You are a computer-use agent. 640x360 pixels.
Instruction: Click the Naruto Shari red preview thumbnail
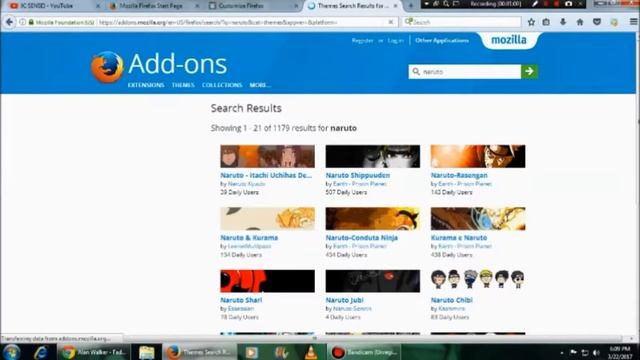267,280
